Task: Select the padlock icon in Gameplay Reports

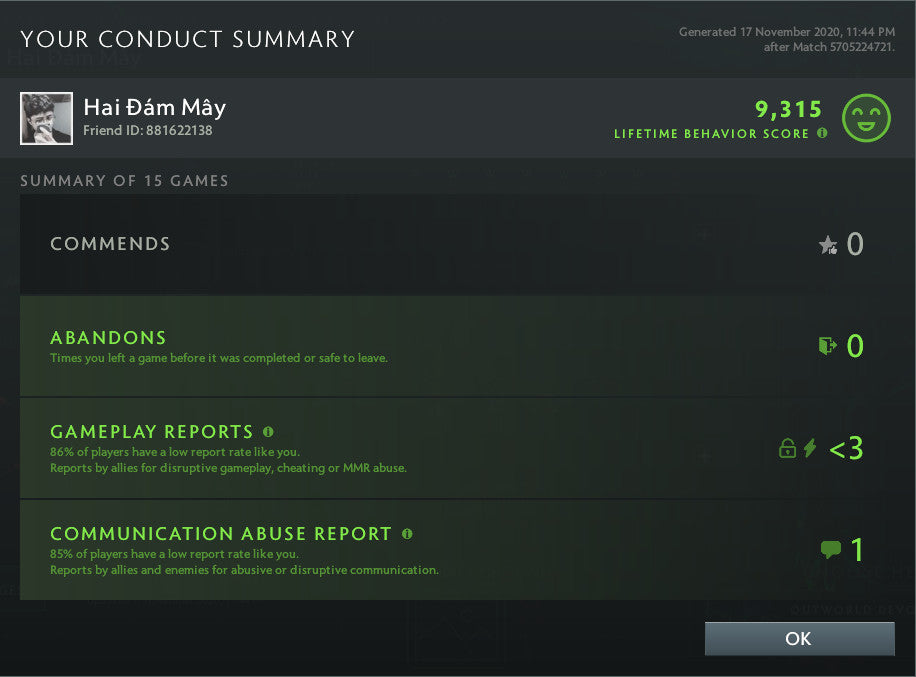Action: click(x=787, y=448)
